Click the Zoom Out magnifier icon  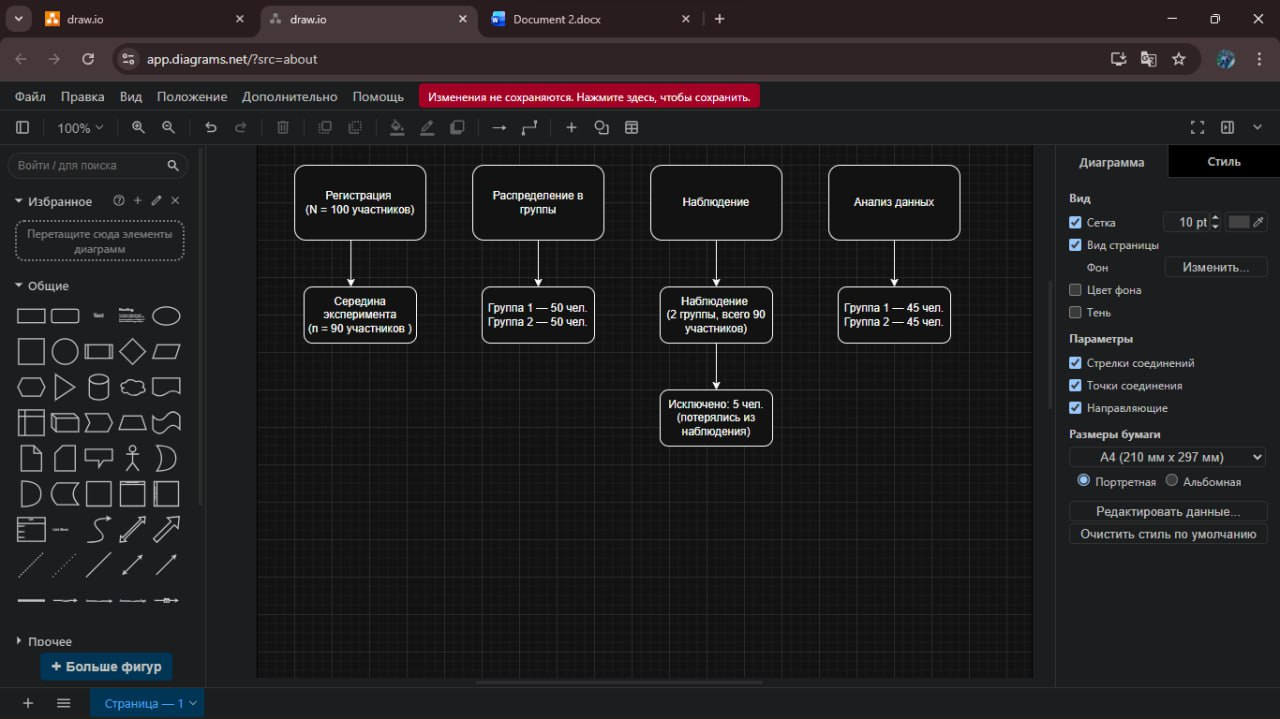click(169, 128)
